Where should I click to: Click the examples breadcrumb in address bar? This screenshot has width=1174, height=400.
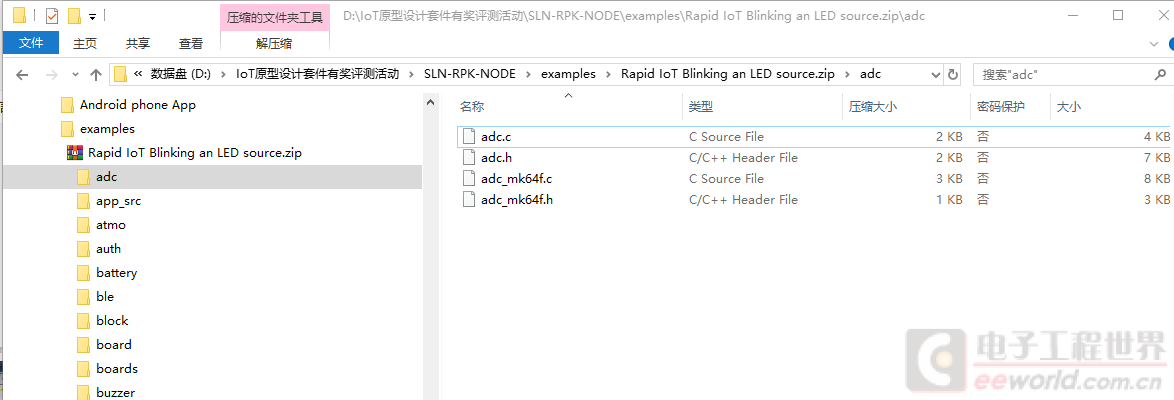click(x=568, y=74)
